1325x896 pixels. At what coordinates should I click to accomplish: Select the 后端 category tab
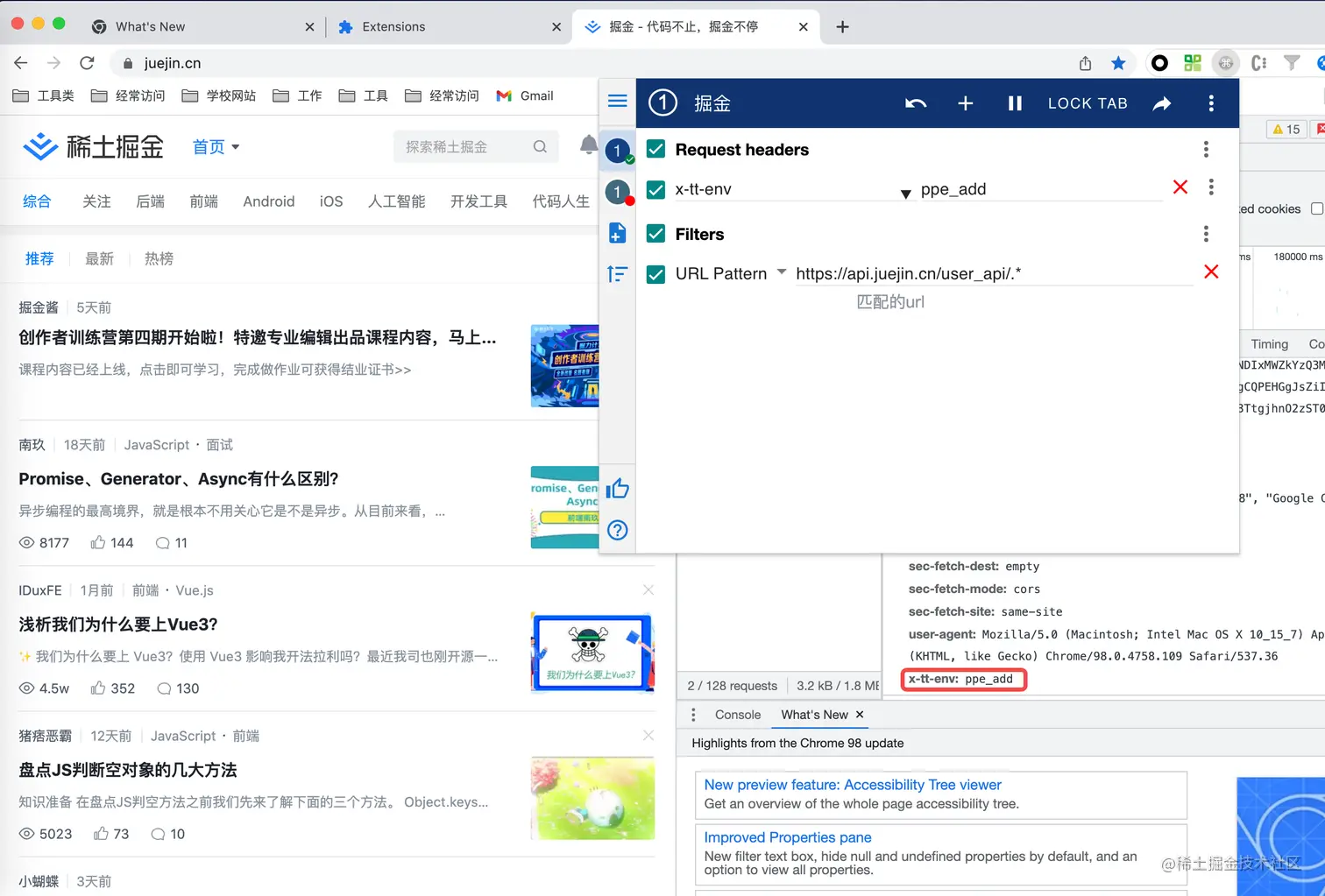pyautogui.click(x=151, y=201)
